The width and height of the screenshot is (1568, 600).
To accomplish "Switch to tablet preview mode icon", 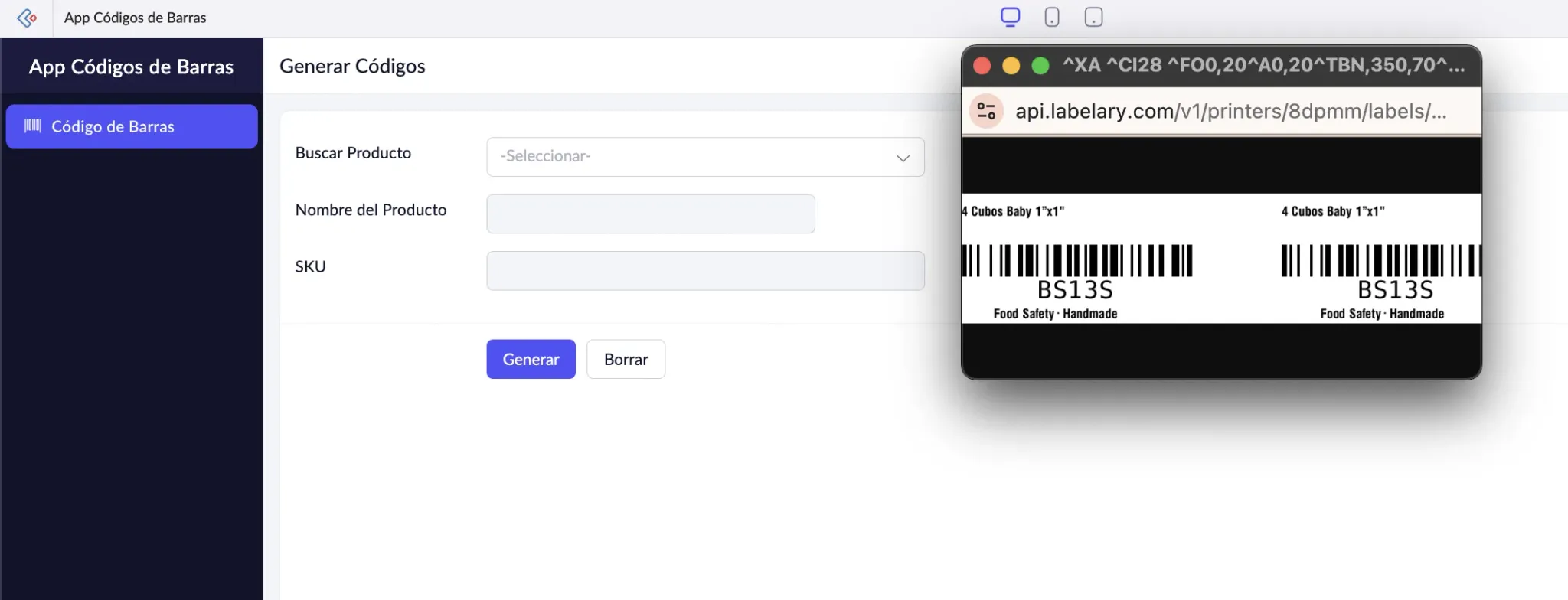I will (x=1093, y=17).
